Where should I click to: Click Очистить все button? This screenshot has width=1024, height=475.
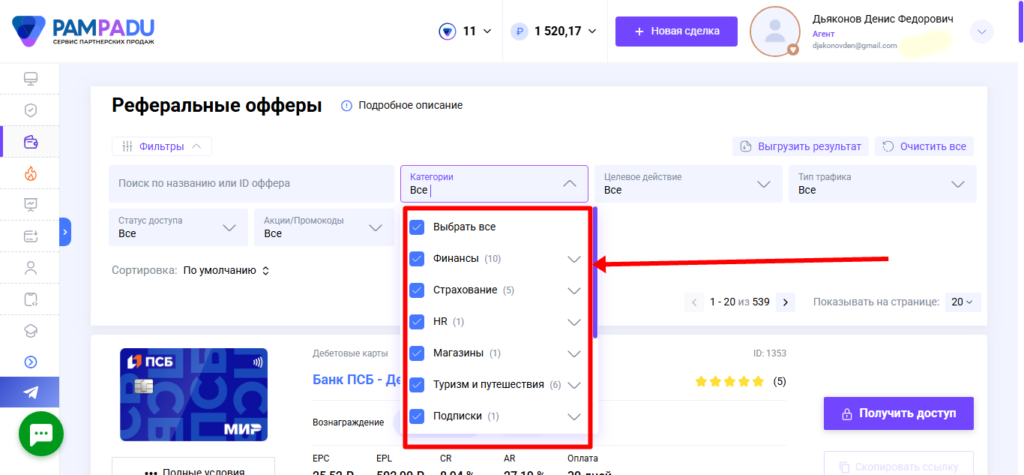[x=924, y=146]
